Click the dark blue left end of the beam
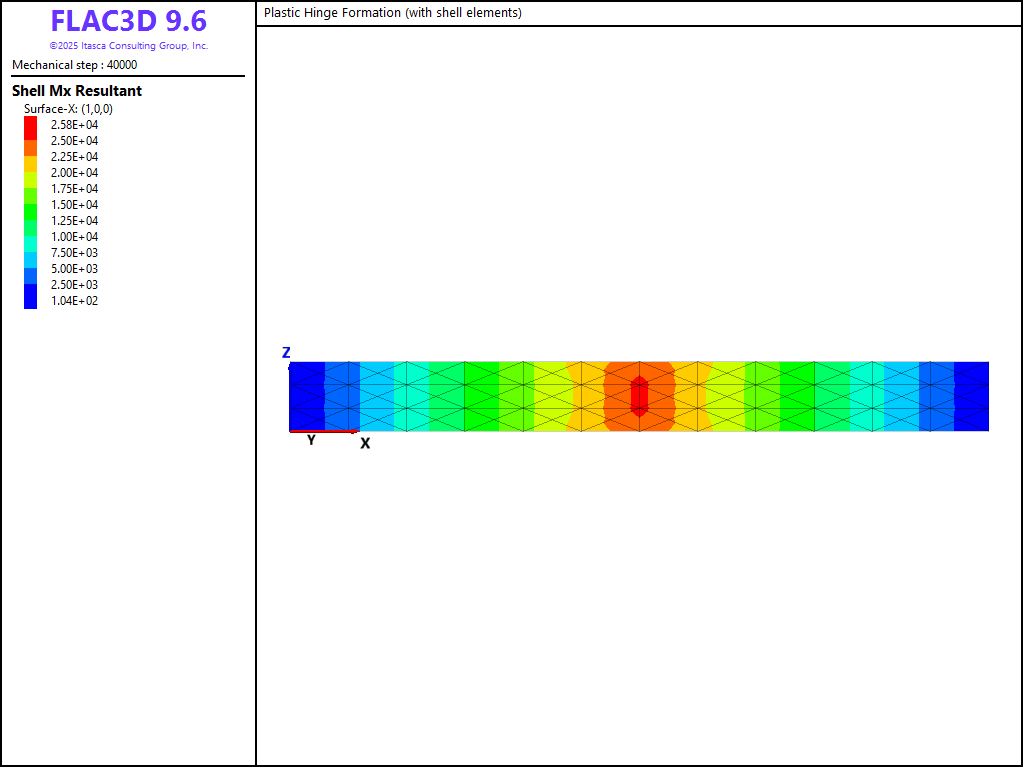The height and width of the screenshot is (768, 1024). tap(305, 396)
